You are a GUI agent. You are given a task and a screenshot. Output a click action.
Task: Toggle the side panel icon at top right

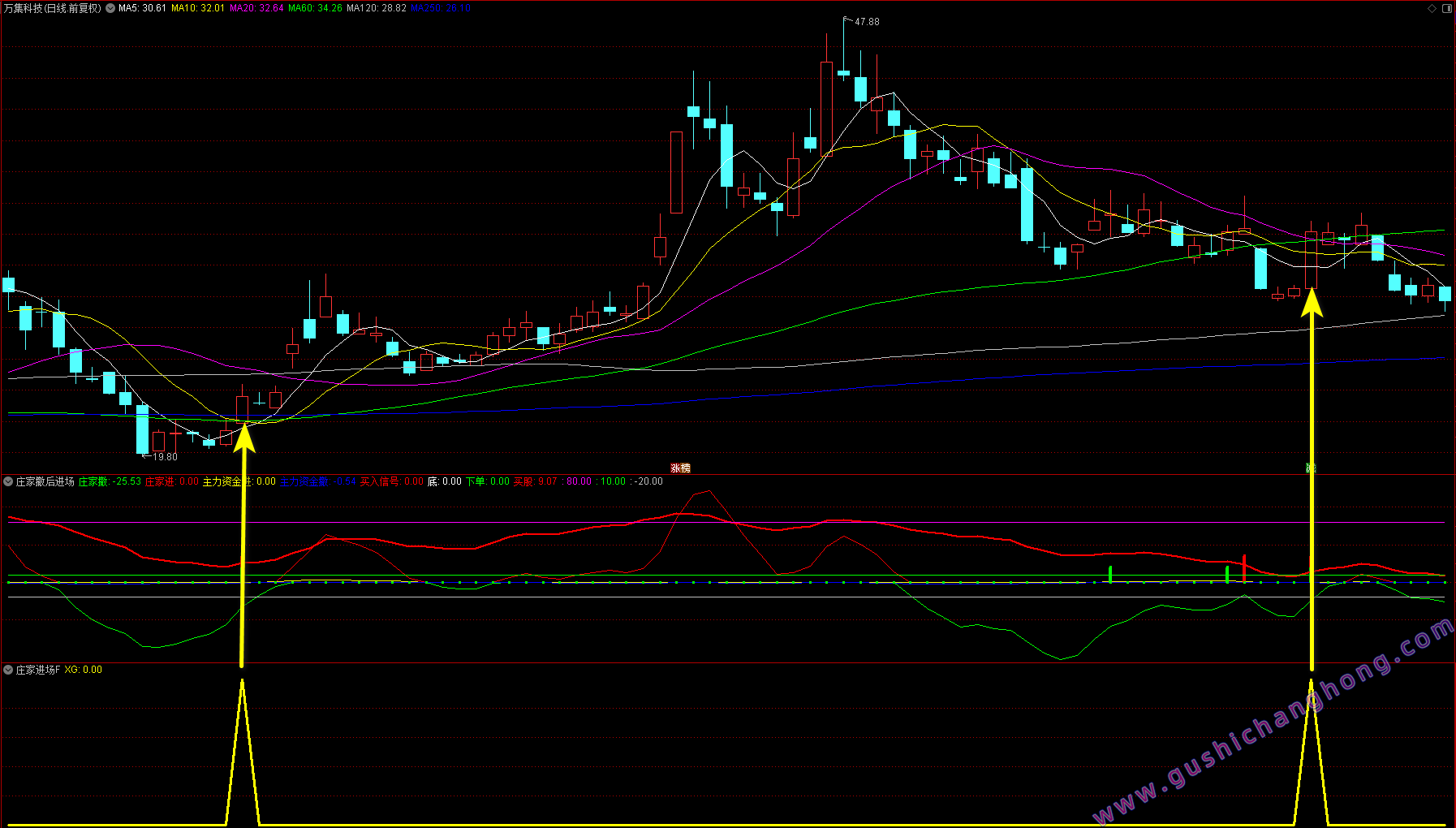(1446, 8)
